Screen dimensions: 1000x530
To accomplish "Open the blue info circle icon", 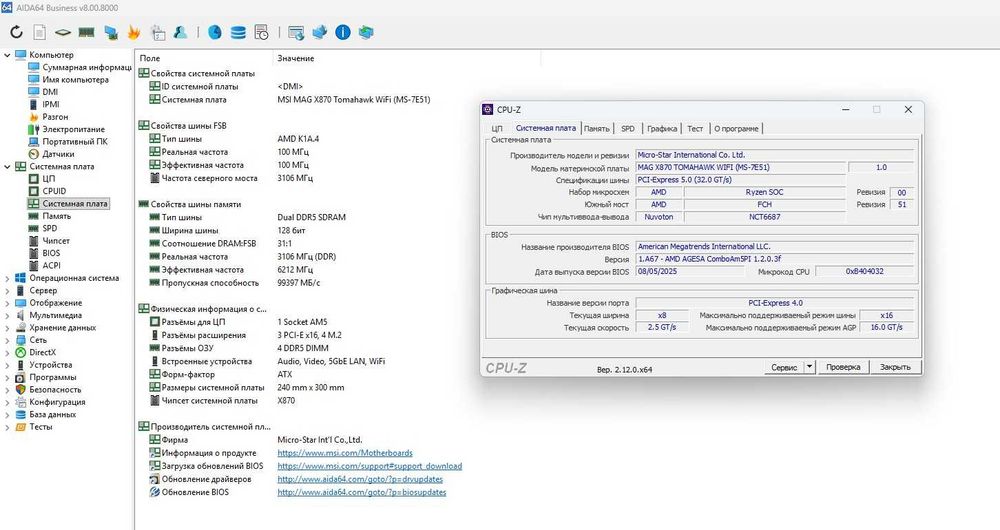I will coord(342,32).
